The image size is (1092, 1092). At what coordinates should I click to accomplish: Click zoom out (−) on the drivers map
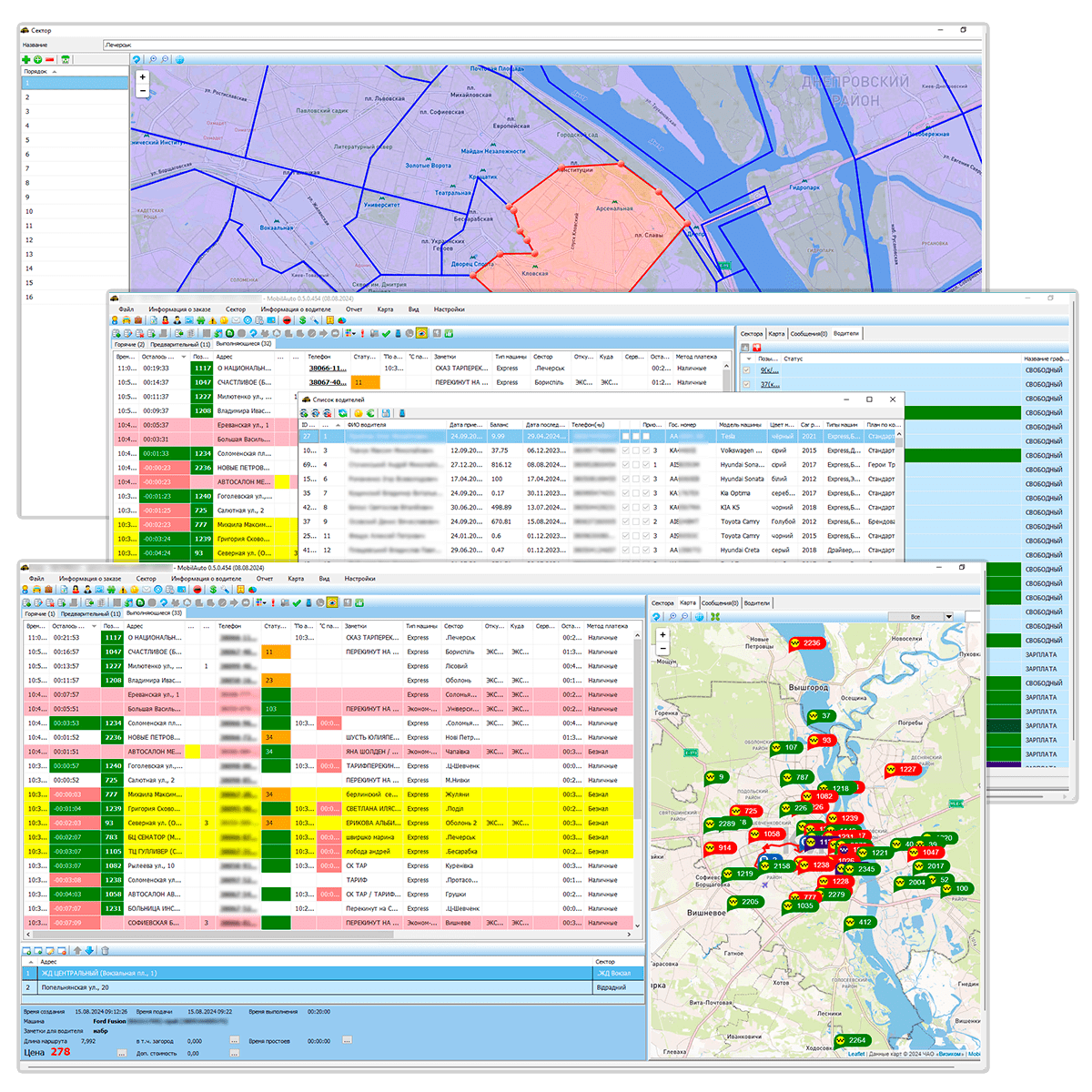click(662, 648)
